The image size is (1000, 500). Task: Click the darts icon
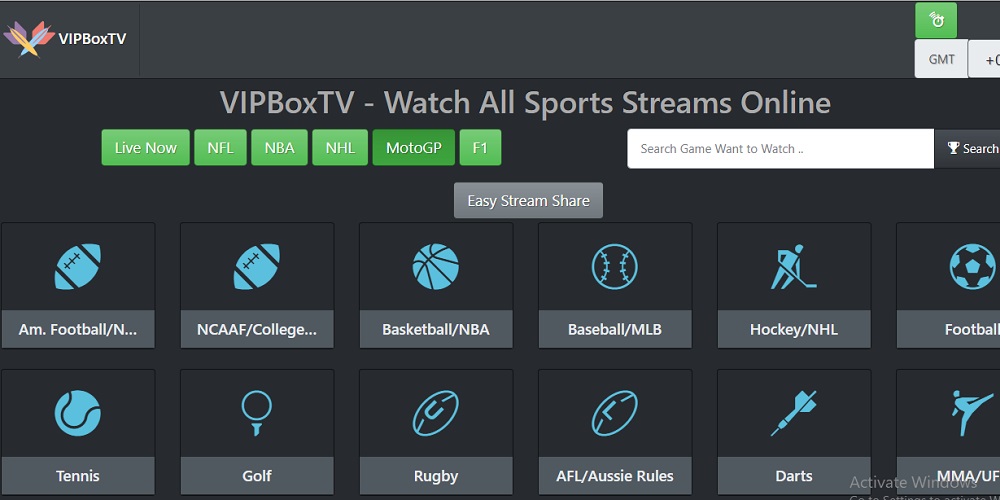point(793,413)
